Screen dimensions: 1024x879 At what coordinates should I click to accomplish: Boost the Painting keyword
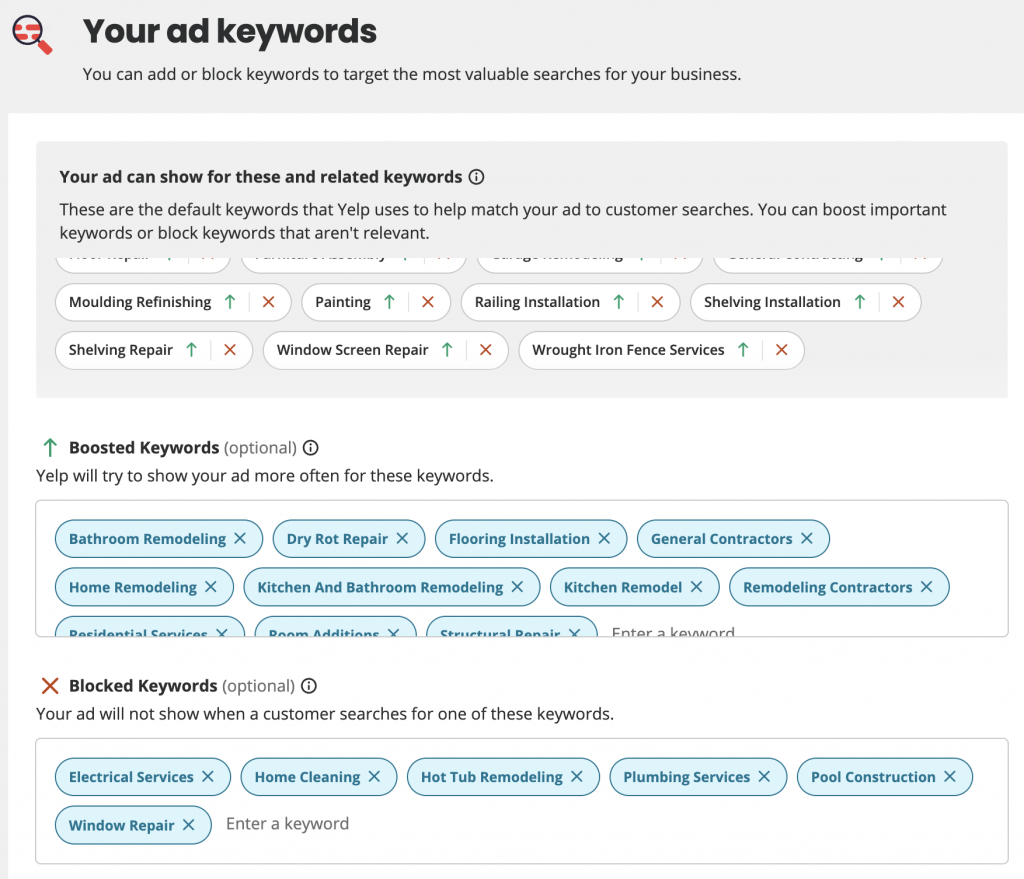[389, 302]
